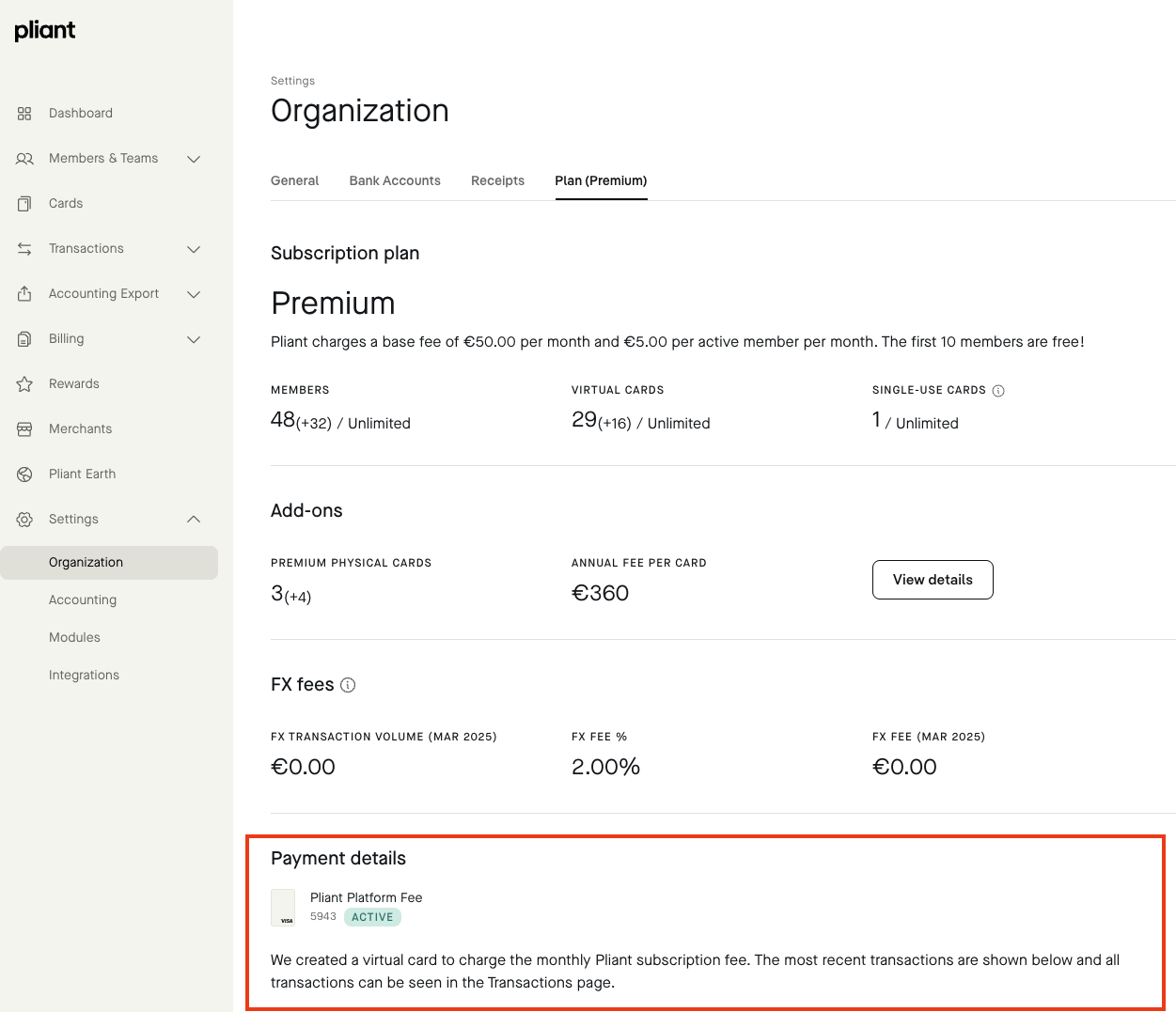Click info icon next to Single-use Cards
Viewport: 1176px width, 1012px height.
click(x=998, y=391)
